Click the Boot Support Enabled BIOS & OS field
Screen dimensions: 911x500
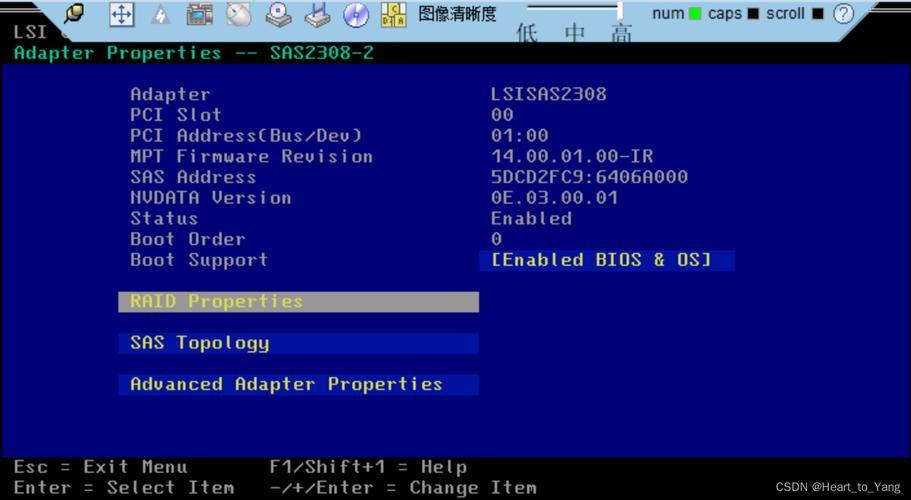pyautogui.click(x=607, y=260)
